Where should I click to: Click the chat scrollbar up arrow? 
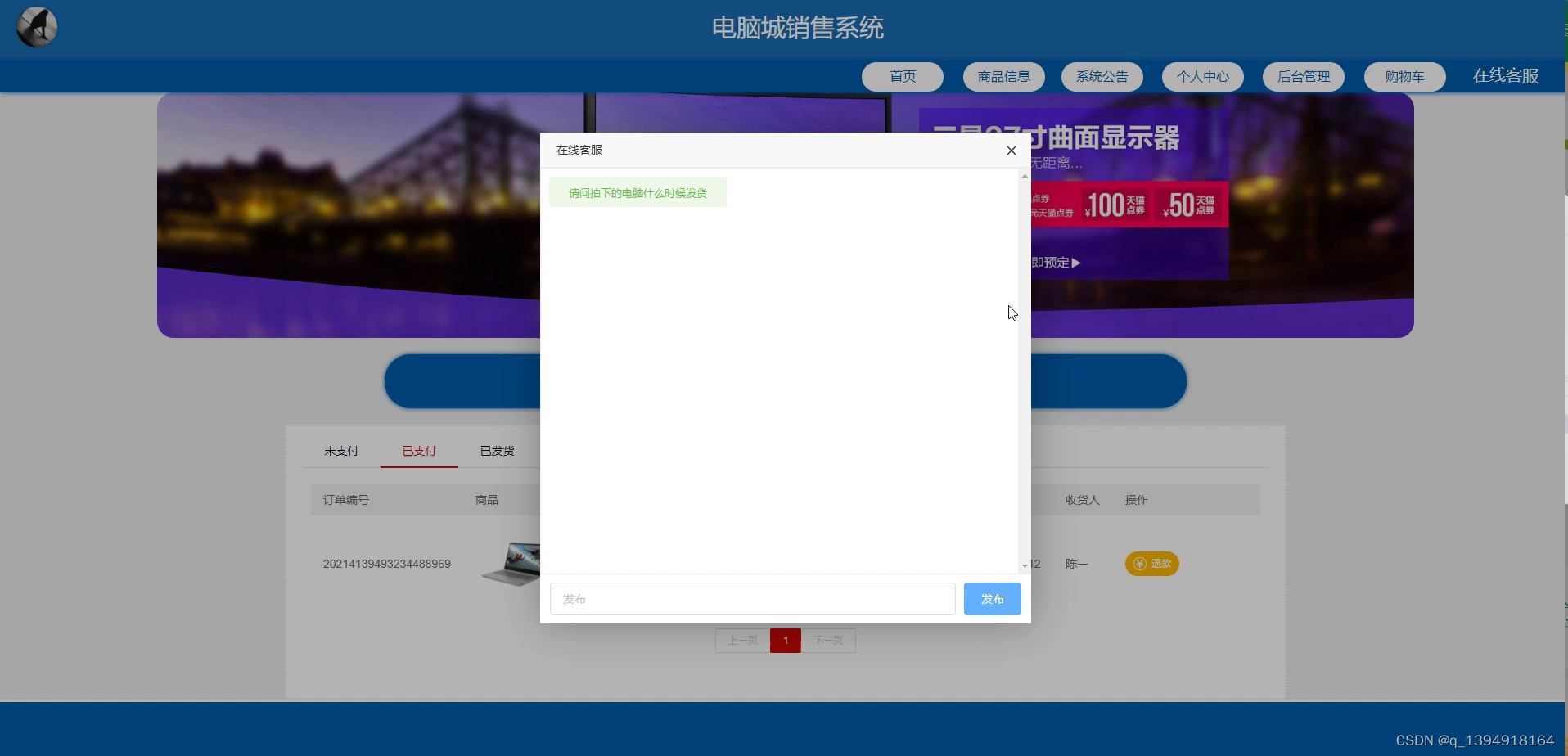1025,176
